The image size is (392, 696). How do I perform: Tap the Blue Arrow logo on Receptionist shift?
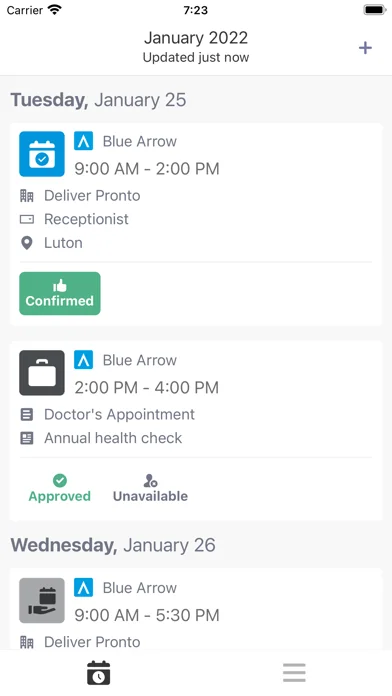tap(83, 141)
